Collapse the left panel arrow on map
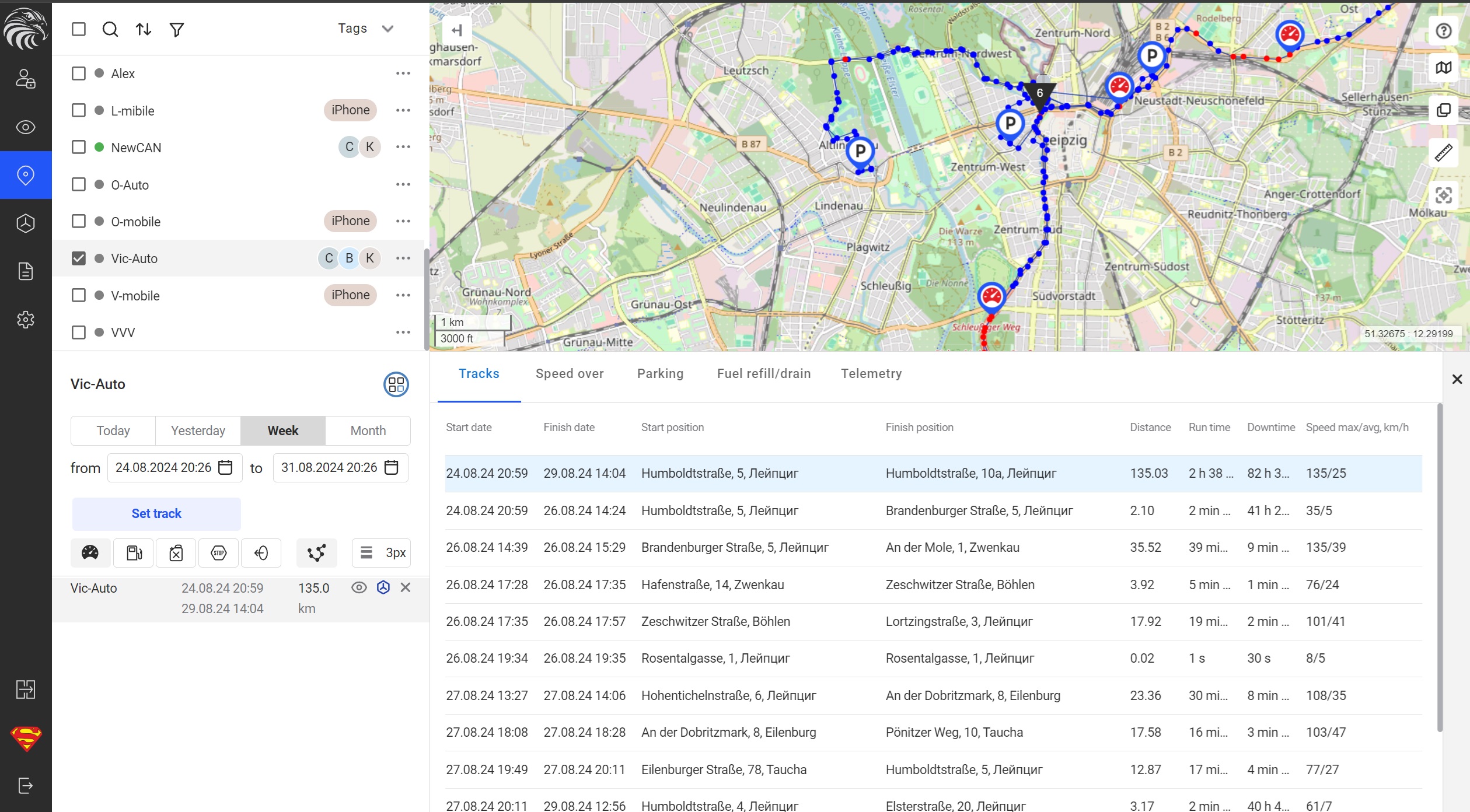The height and width of the screenshot is (812, 1470). (457, 30)
